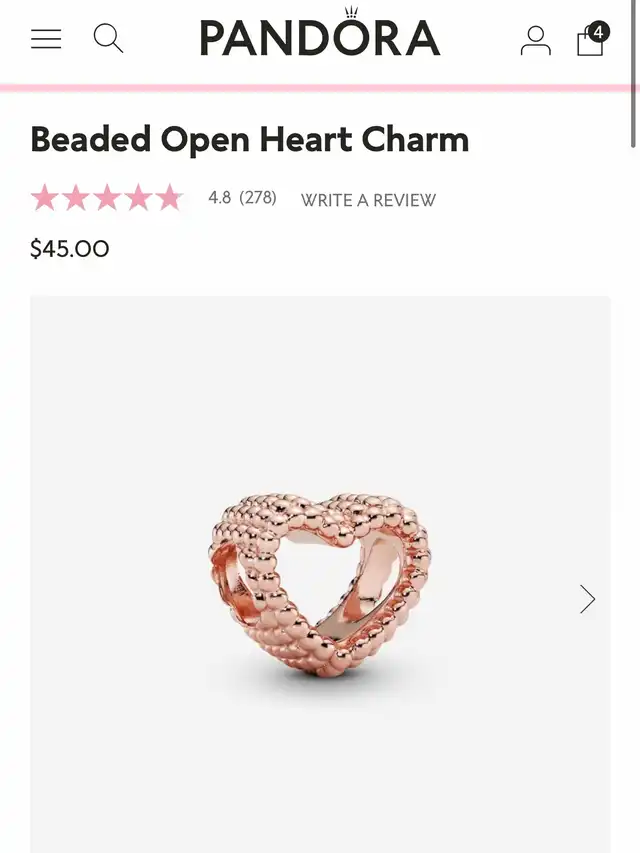The image size is (640, 853).
Task: Click the second pink rating star
Action: coord(76,197)
